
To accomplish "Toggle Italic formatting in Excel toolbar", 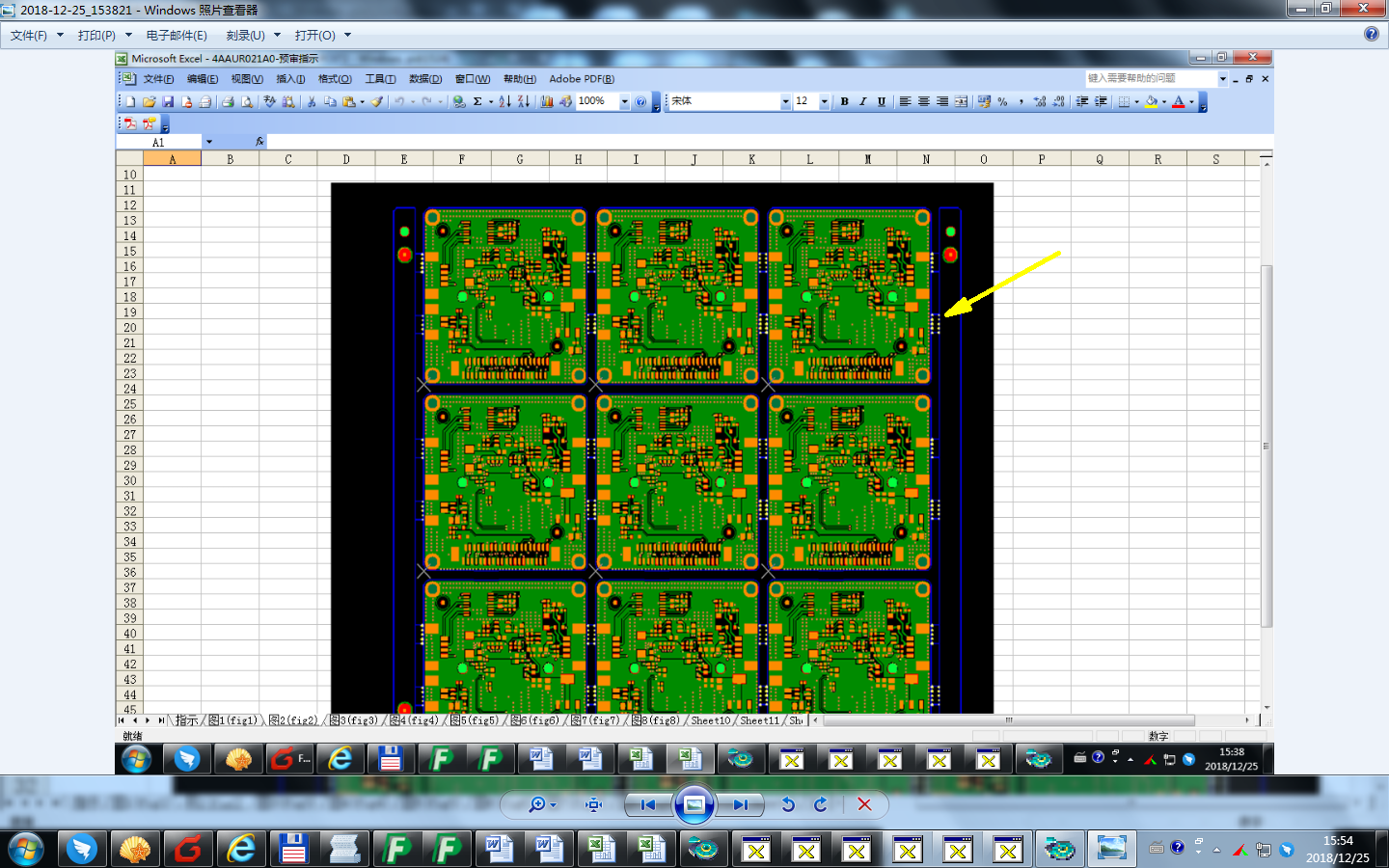I will (x=863, y=101).
